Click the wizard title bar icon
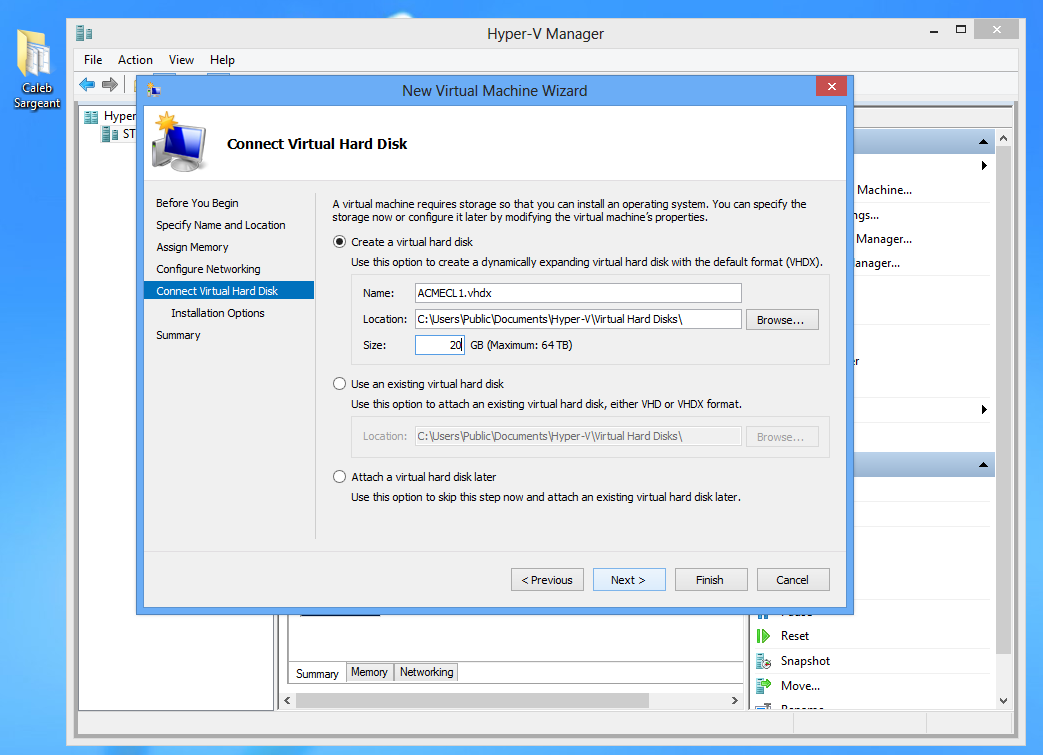This screenshot has width=1043, height=755. 154,90
